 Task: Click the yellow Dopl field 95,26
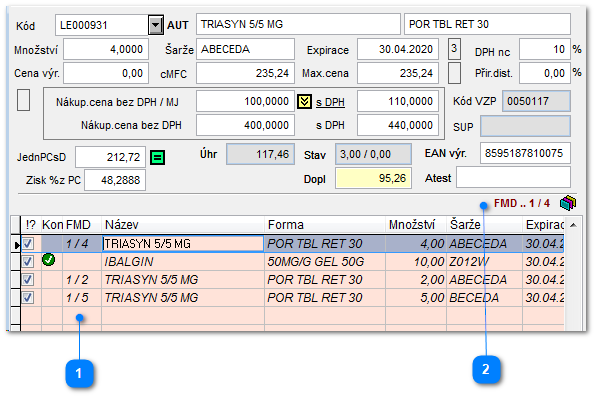pyautogui.click(x=373, y=178)
